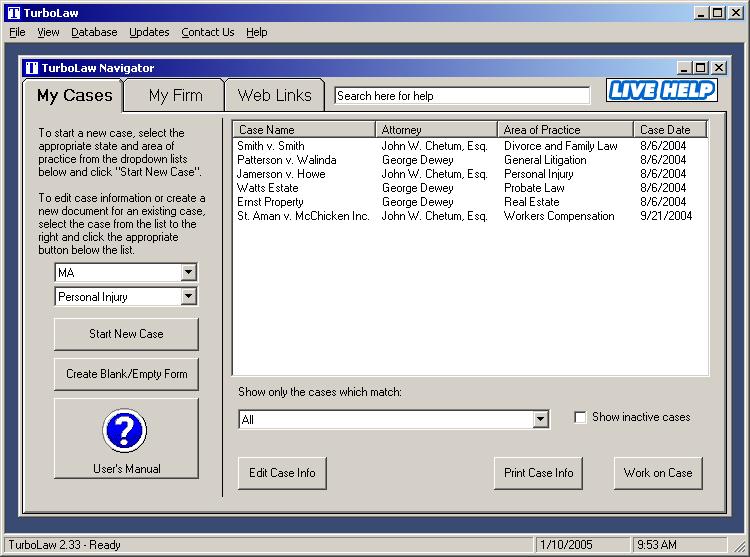Click the 9:53 AM status bar time
Image resolution: width=750 pixels, height=557 pixels.
(657, 545)
